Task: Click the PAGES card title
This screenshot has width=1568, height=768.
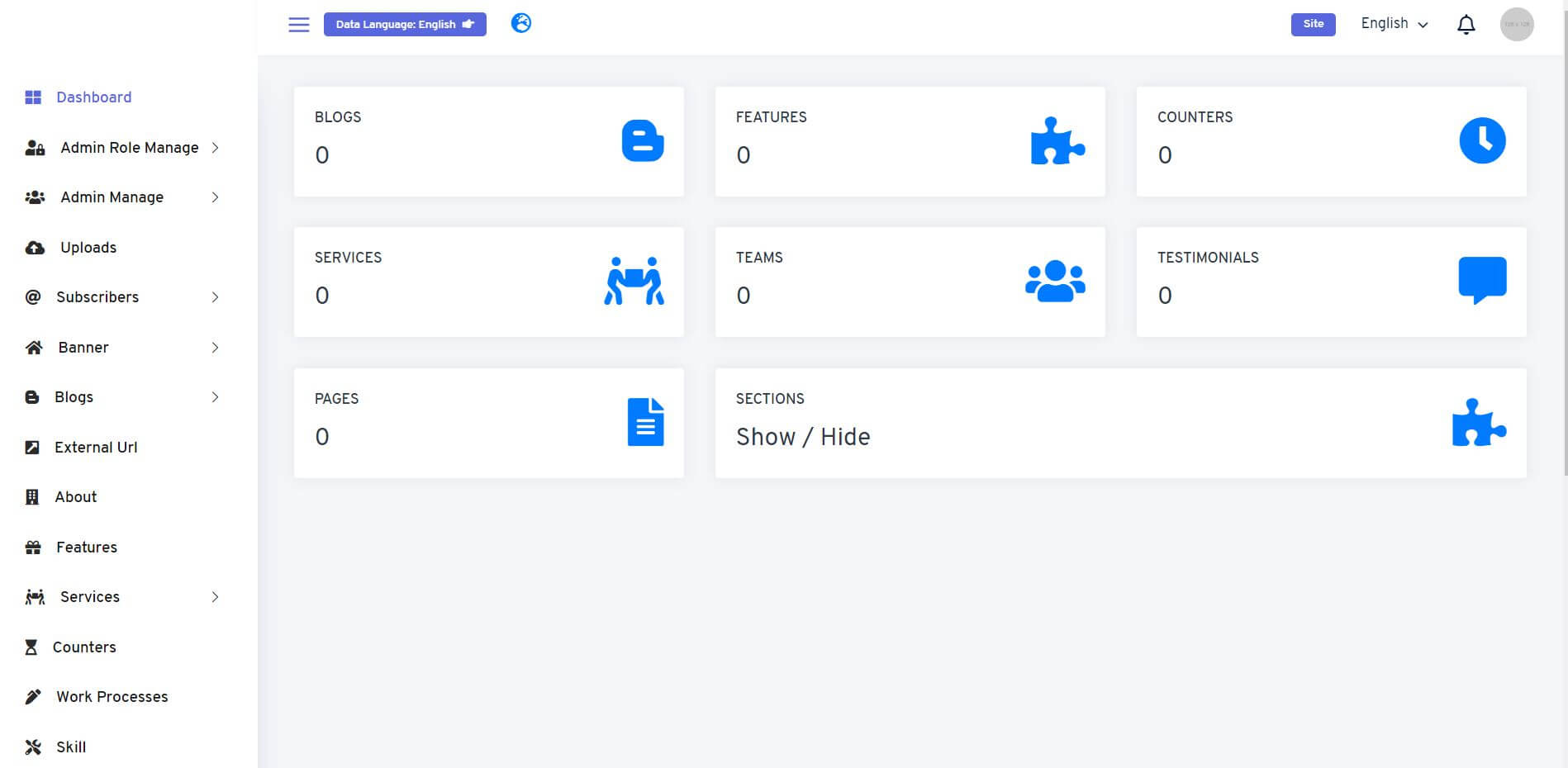Action: coord(336,399)
